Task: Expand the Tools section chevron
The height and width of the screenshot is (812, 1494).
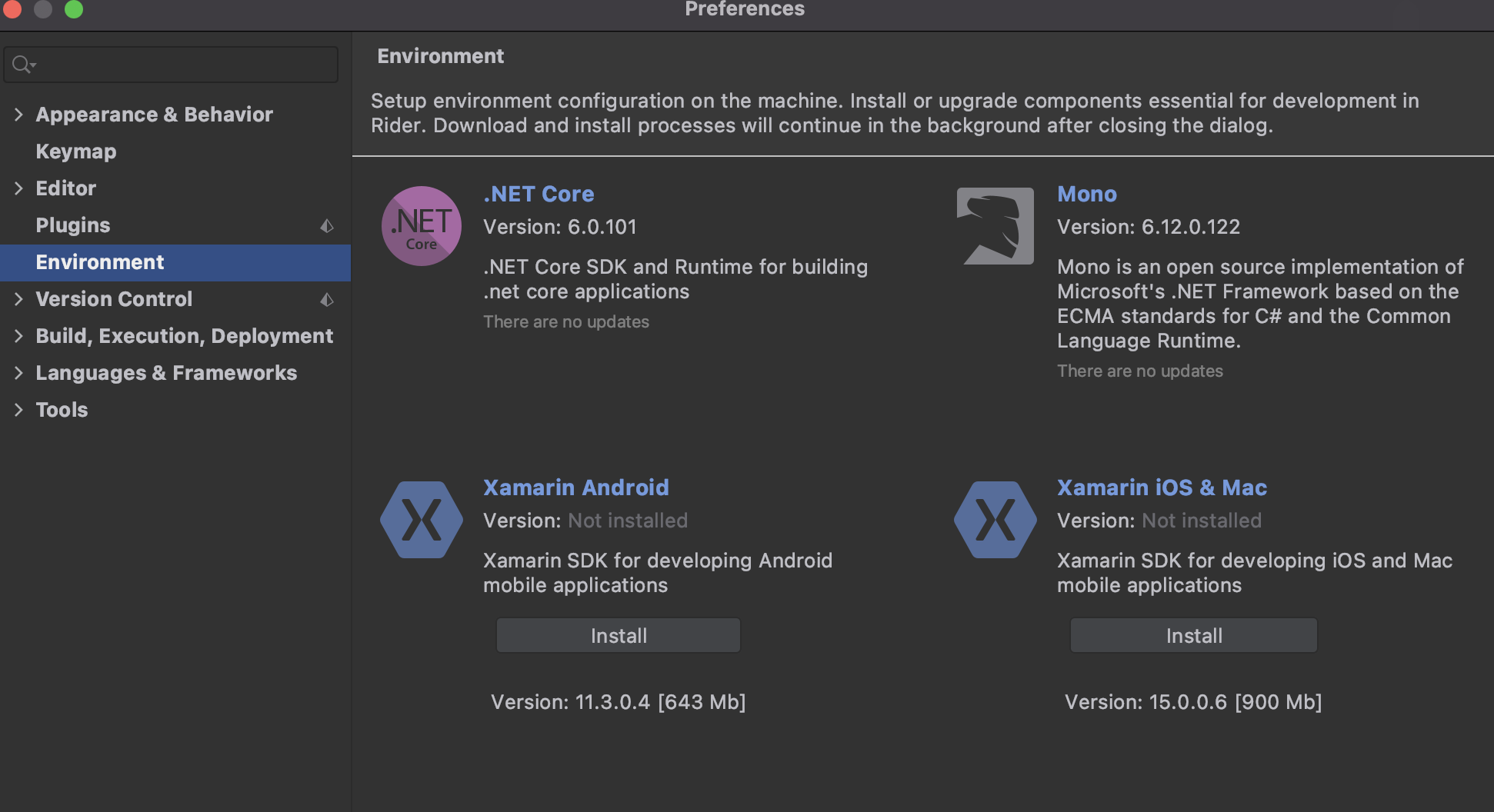Action: (18, 410)
